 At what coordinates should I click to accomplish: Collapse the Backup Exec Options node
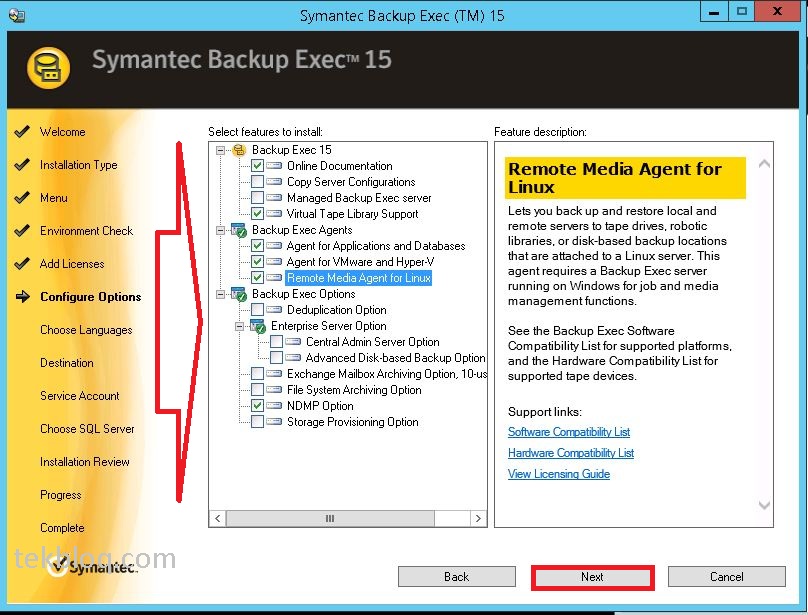pos(221,294)
